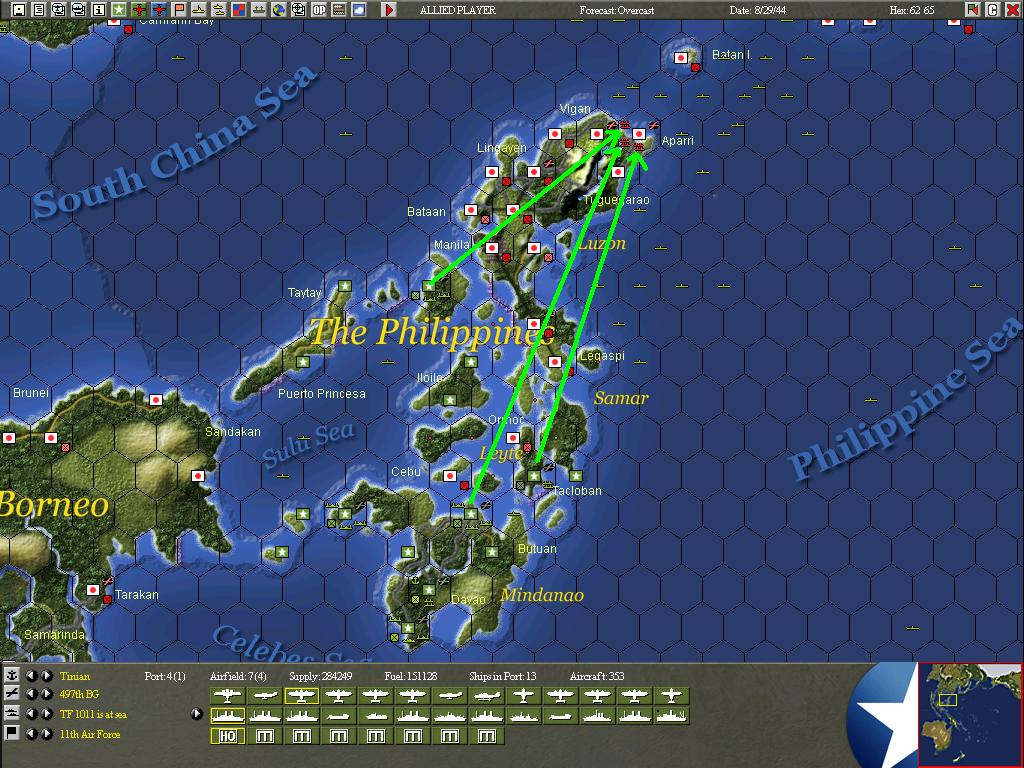
Task: Click the flag icon beside 11th Air Force
Action: 11,733
